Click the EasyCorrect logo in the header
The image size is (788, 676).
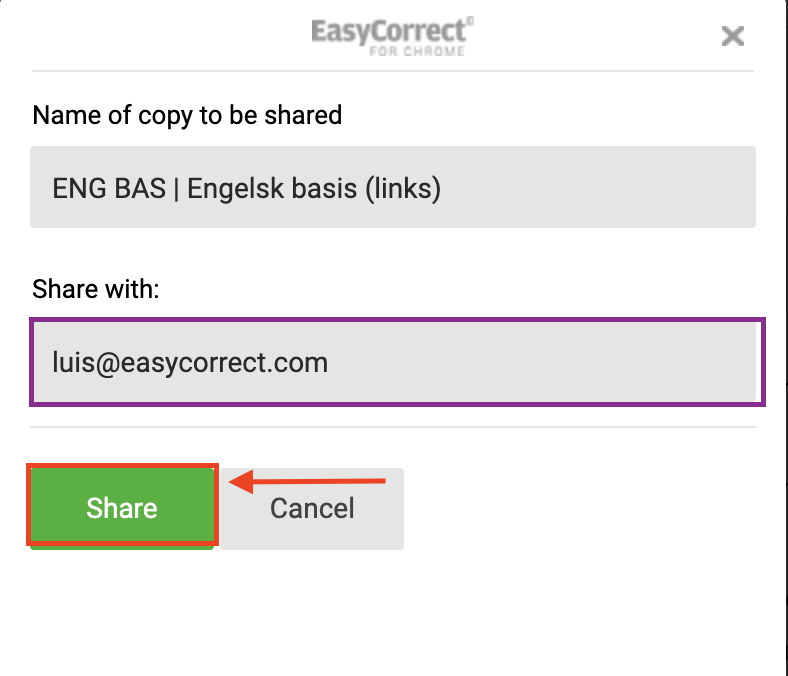tap(387, 33)
